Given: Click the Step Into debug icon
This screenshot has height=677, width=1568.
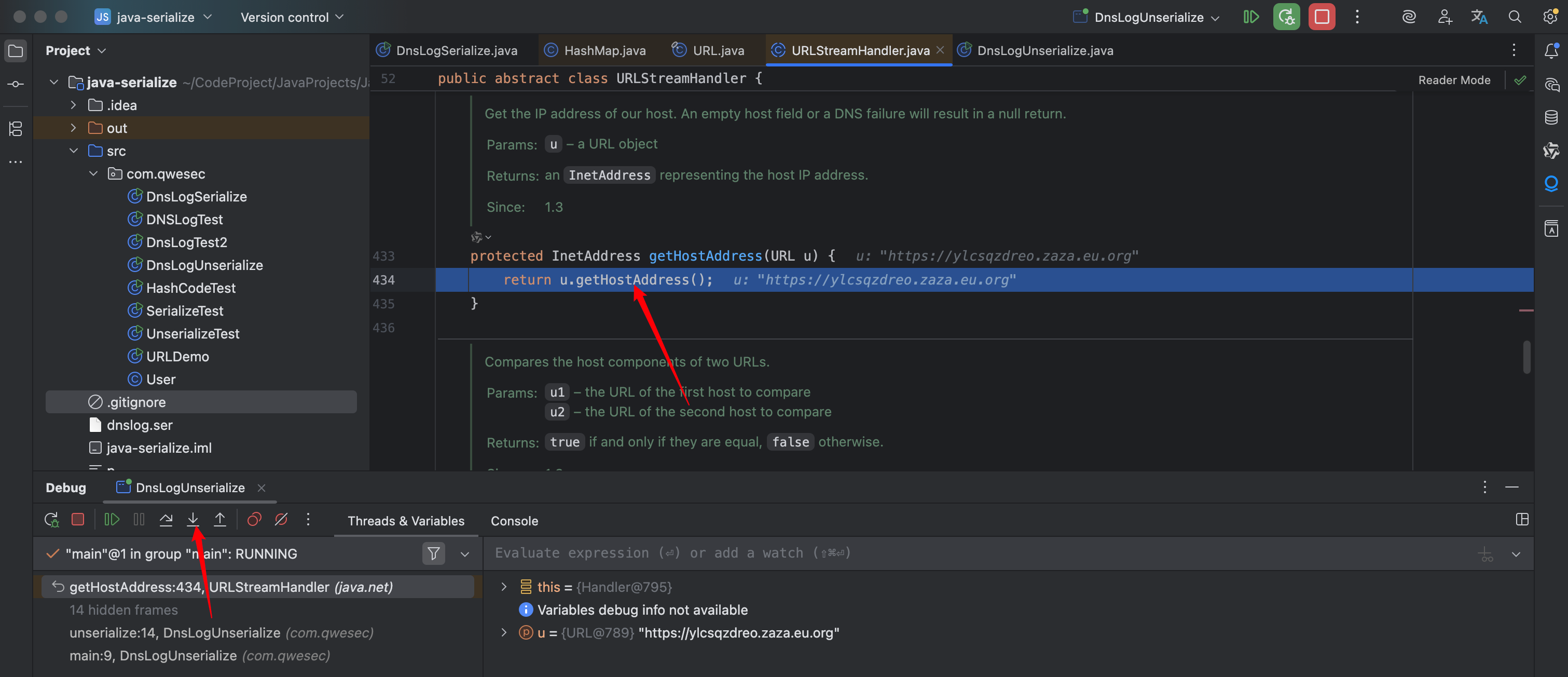Looking at the screenshot, I should 193,519.
